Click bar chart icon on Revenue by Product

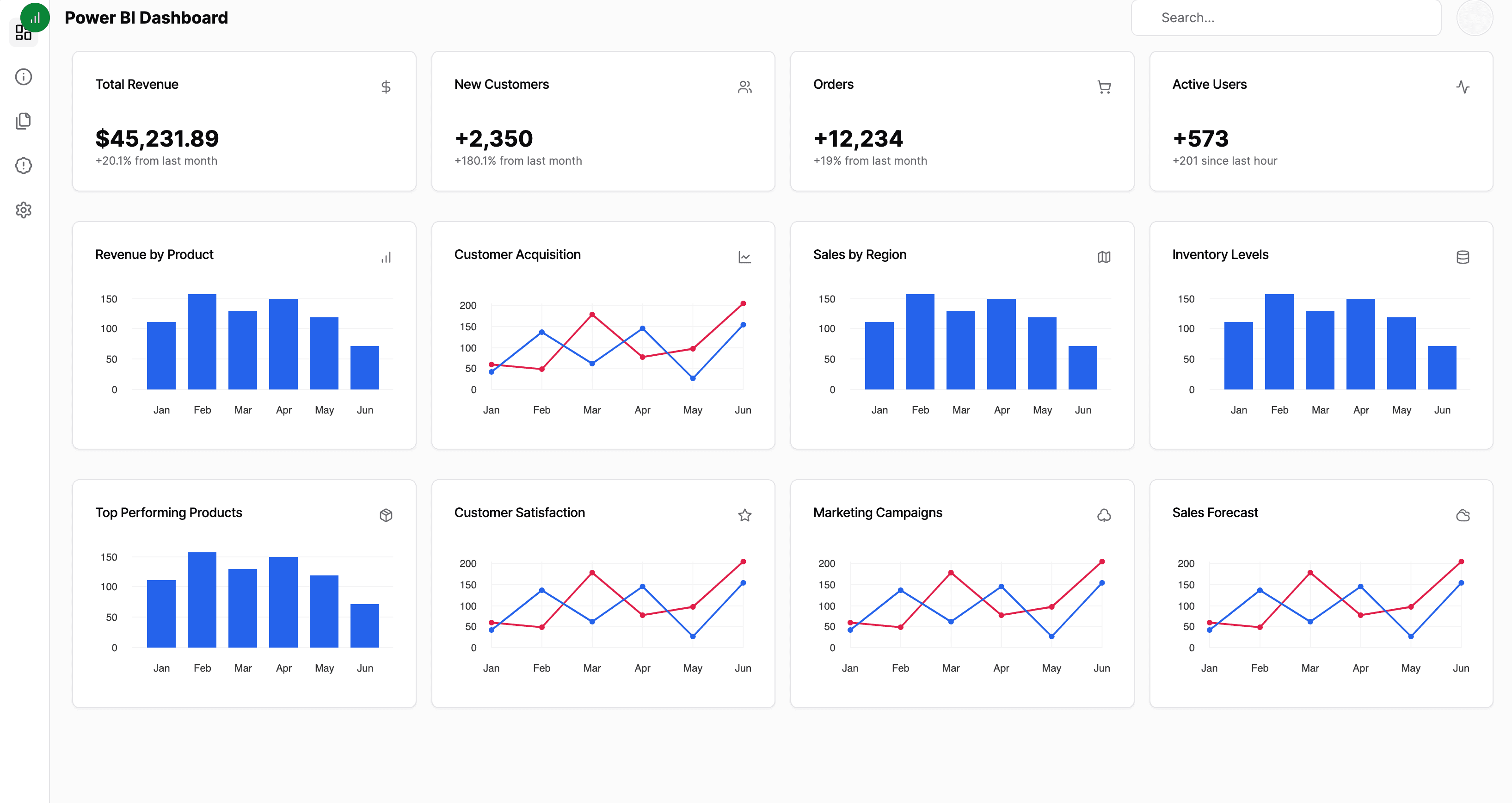tap(386, 257)
